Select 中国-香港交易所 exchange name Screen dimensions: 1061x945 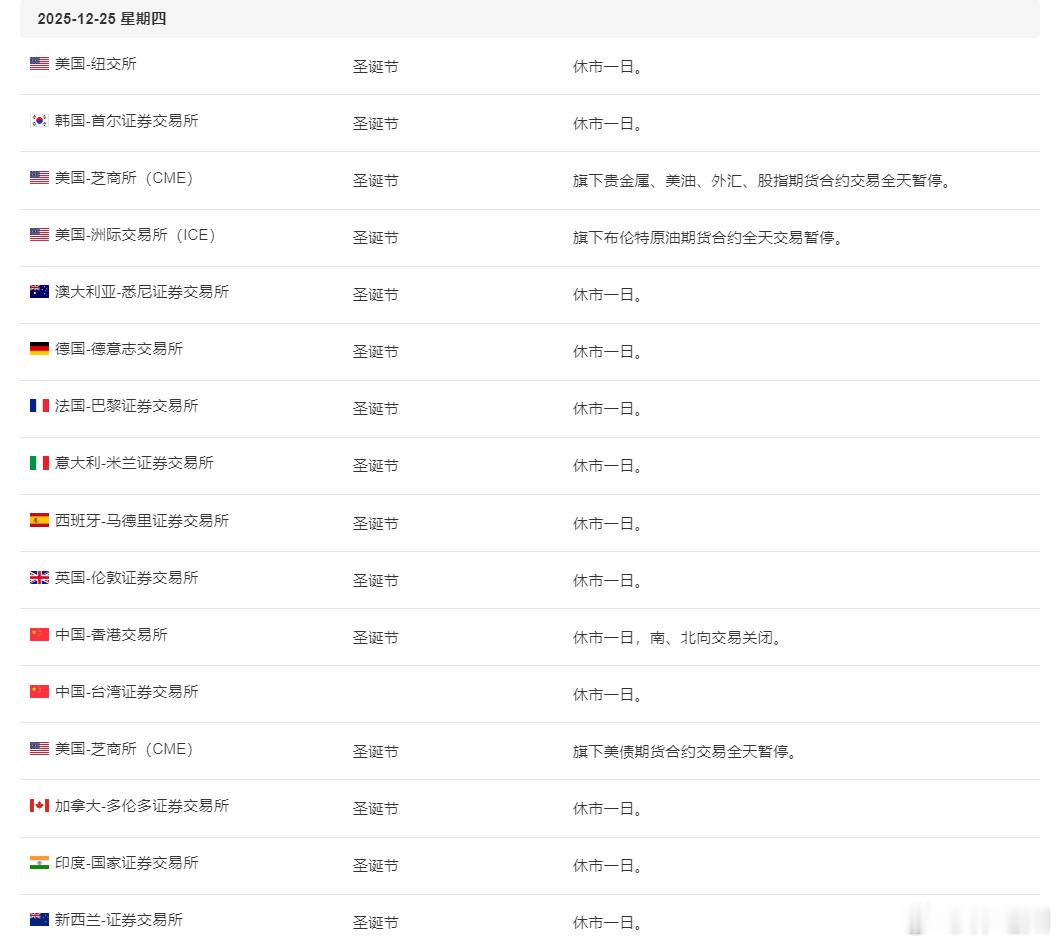pyautogui.click(x=111, y=635)
